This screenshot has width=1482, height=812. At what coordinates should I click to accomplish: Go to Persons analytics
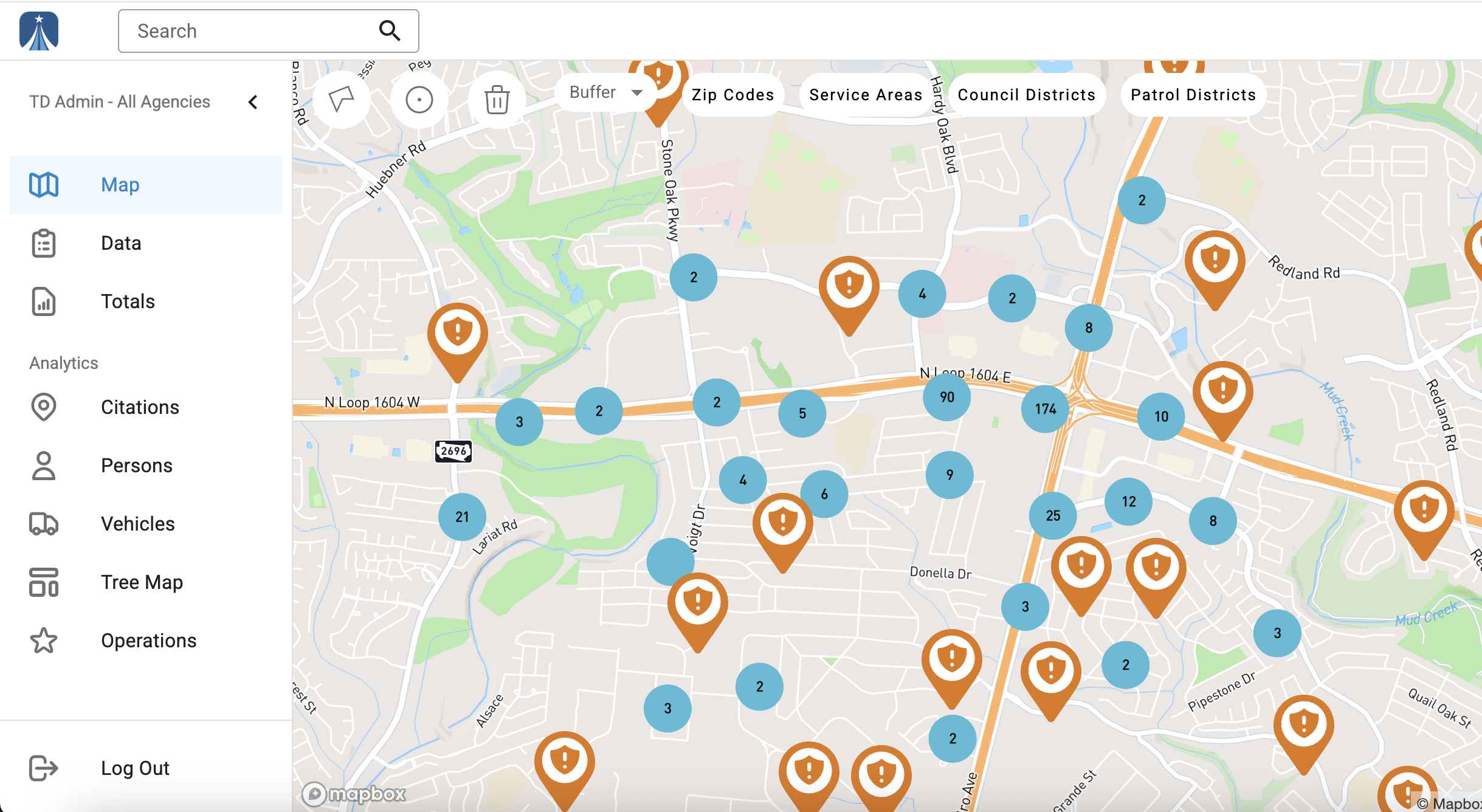(146, 466)
